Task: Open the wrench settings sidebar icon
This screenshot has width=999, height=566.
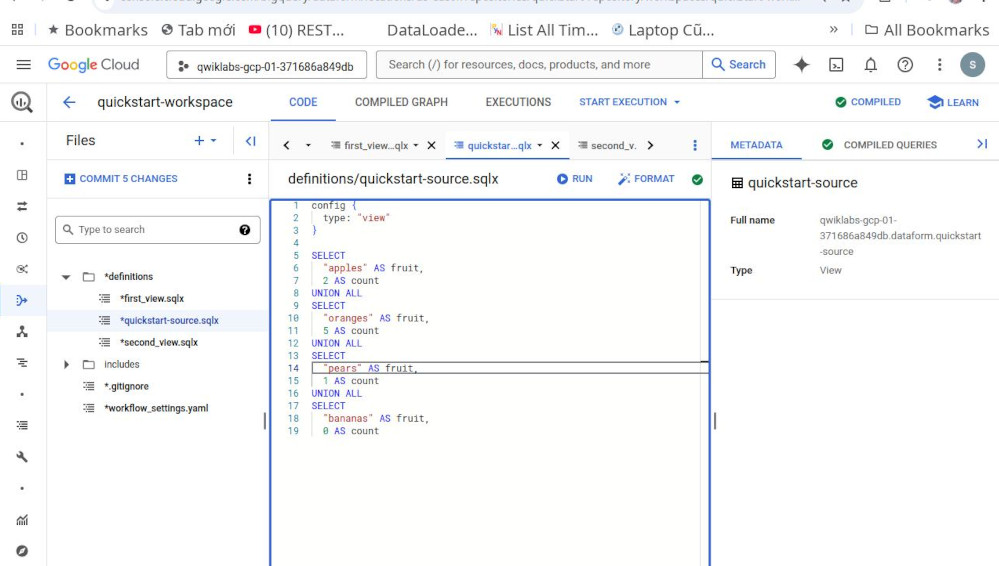Action: point(22,457)
